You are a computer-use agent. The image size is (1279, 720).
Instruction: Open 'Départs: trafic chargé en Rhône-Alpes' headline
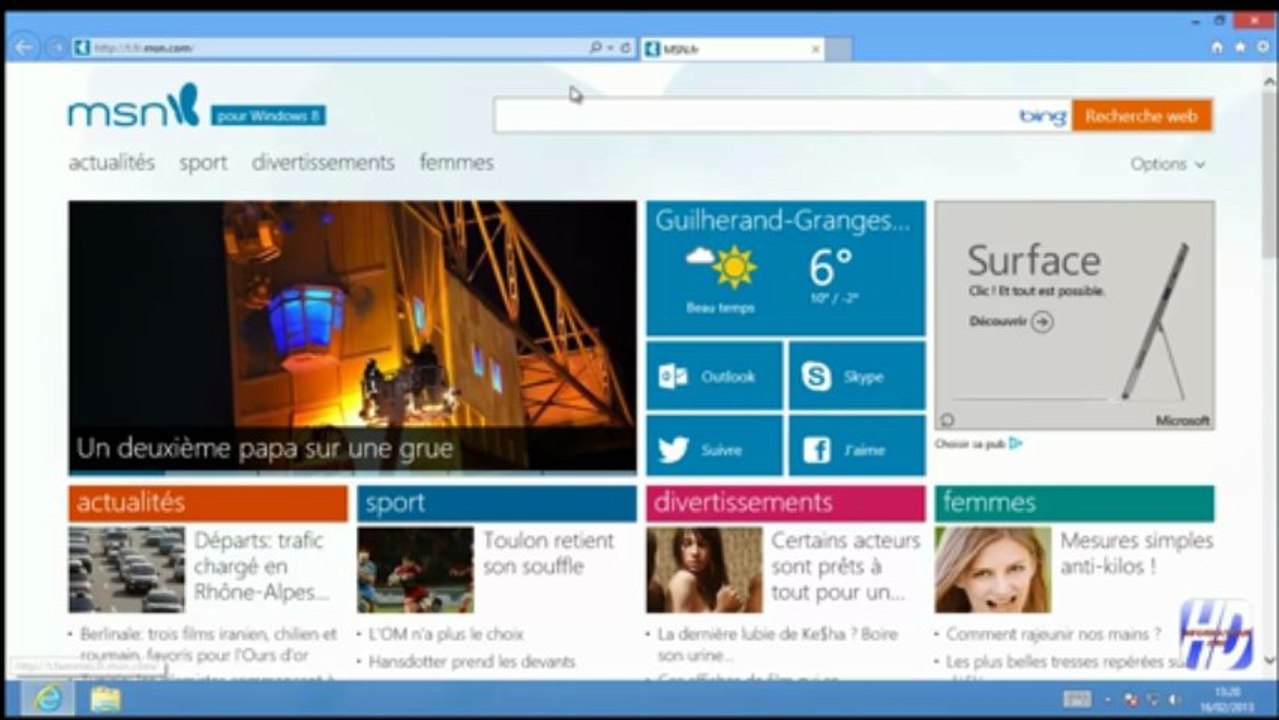261,566
